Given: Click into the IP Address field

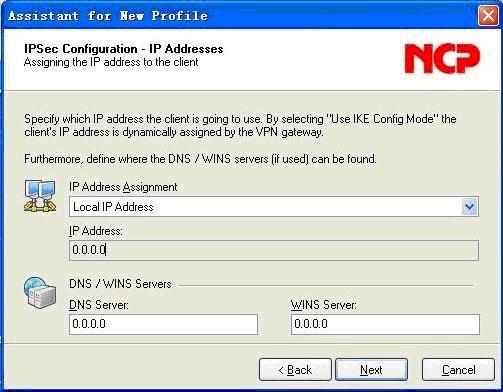Looking at the screenshot, I should 274,250.
